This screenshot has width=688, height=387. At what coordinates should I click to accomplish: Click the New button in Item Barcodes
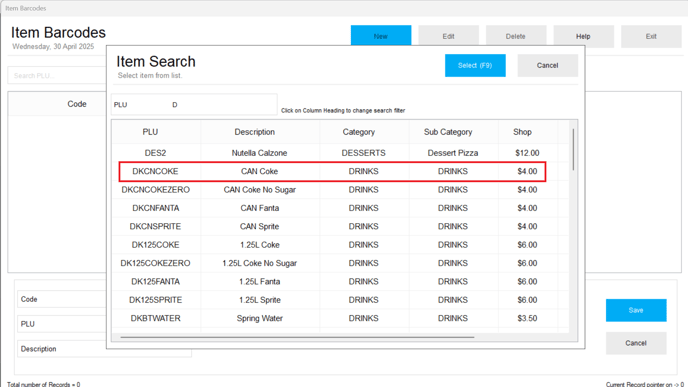click(x=381, y=36)
